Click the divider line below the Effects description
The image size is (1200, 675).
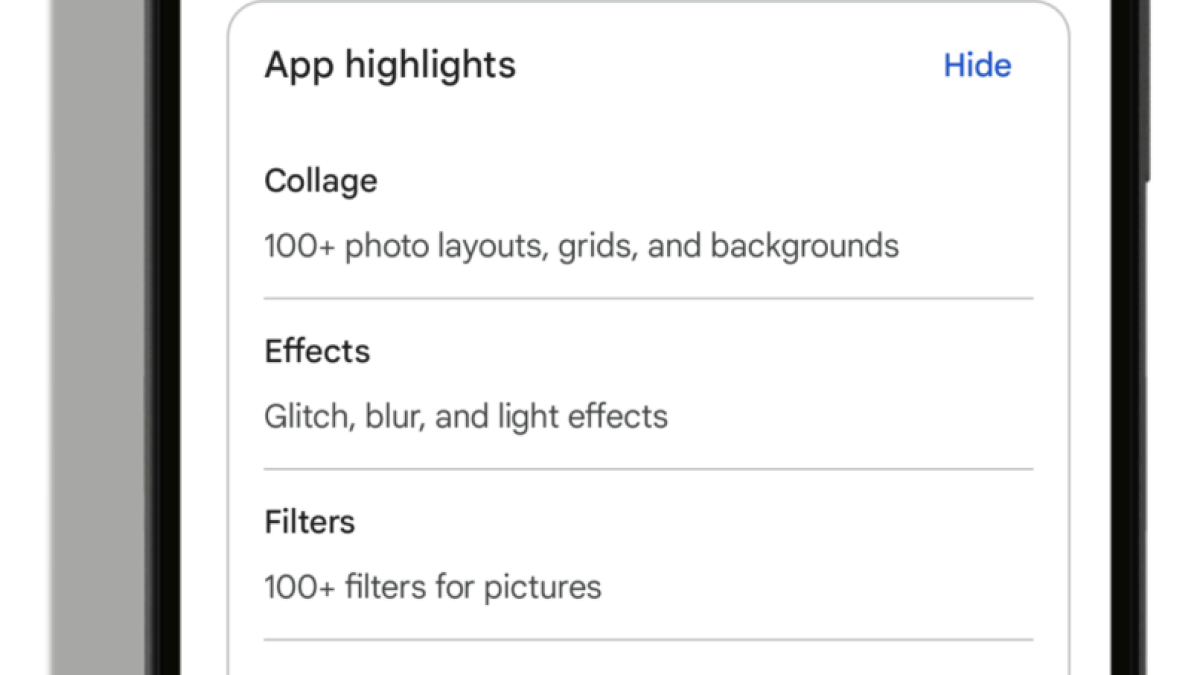coord(648,469)
